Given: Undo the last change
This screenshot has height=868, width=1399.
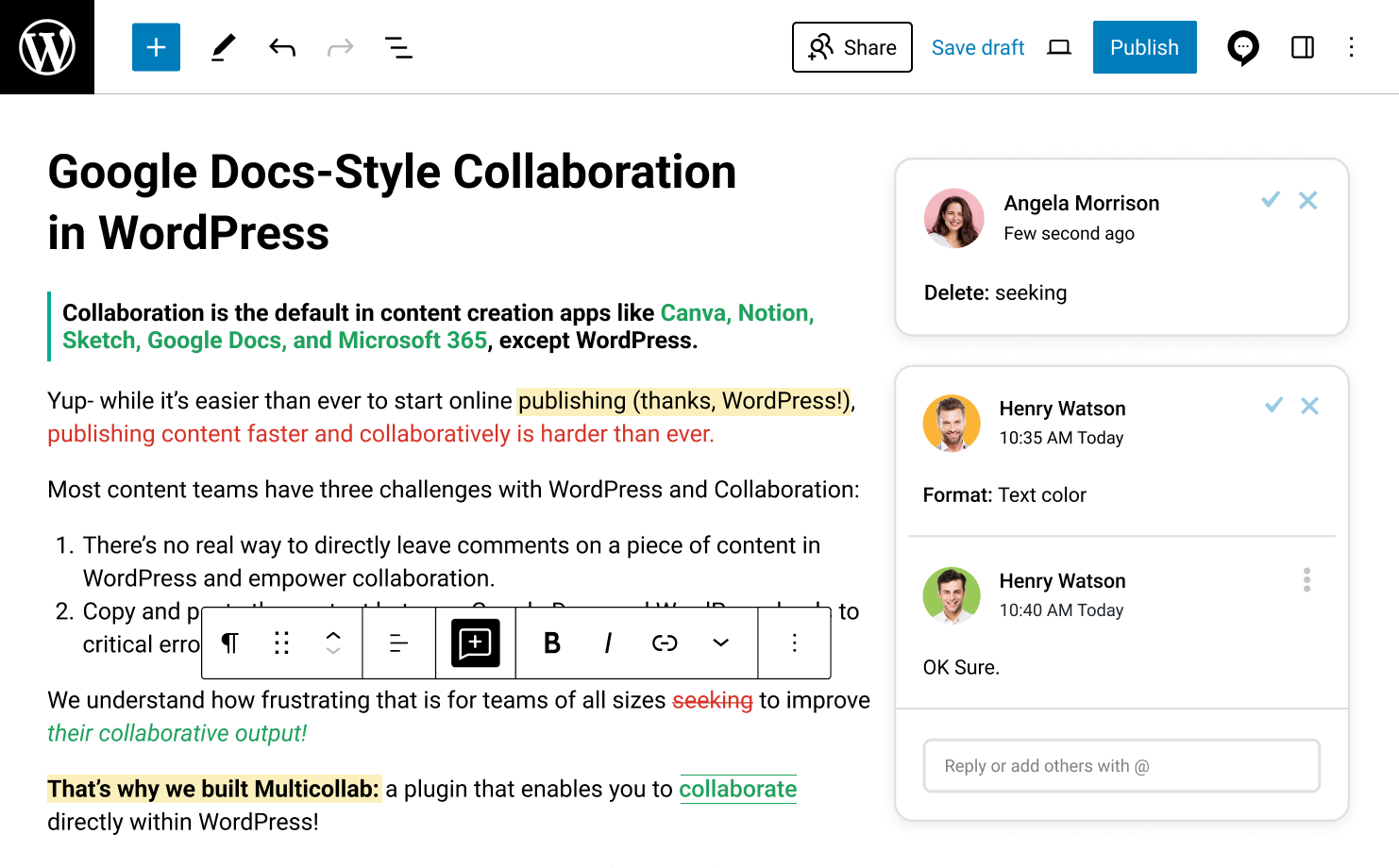Looking at the screenshot, I should (x=282, y=47).
